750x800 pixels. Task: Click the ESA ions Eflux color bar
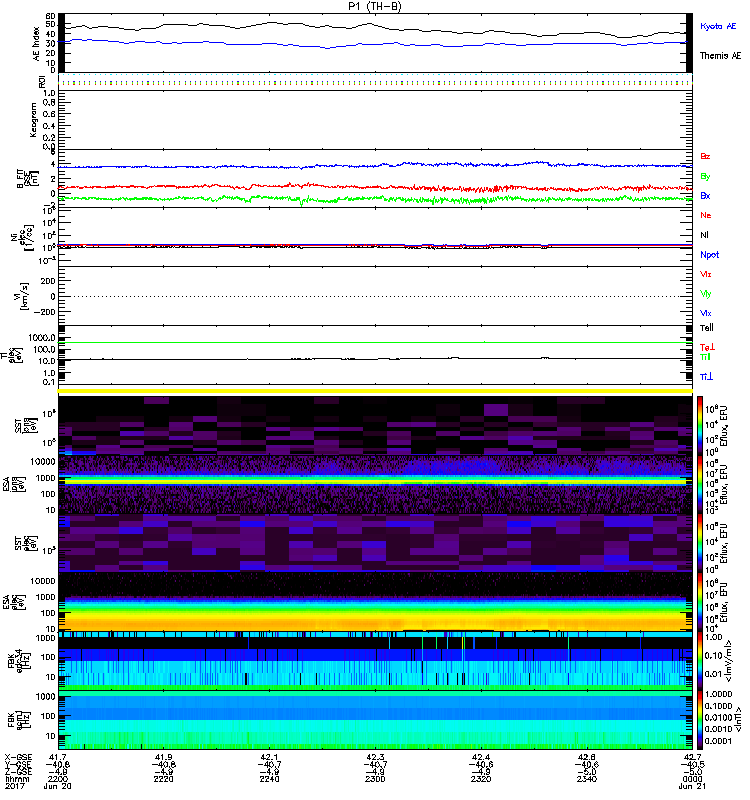click(700, 484)
